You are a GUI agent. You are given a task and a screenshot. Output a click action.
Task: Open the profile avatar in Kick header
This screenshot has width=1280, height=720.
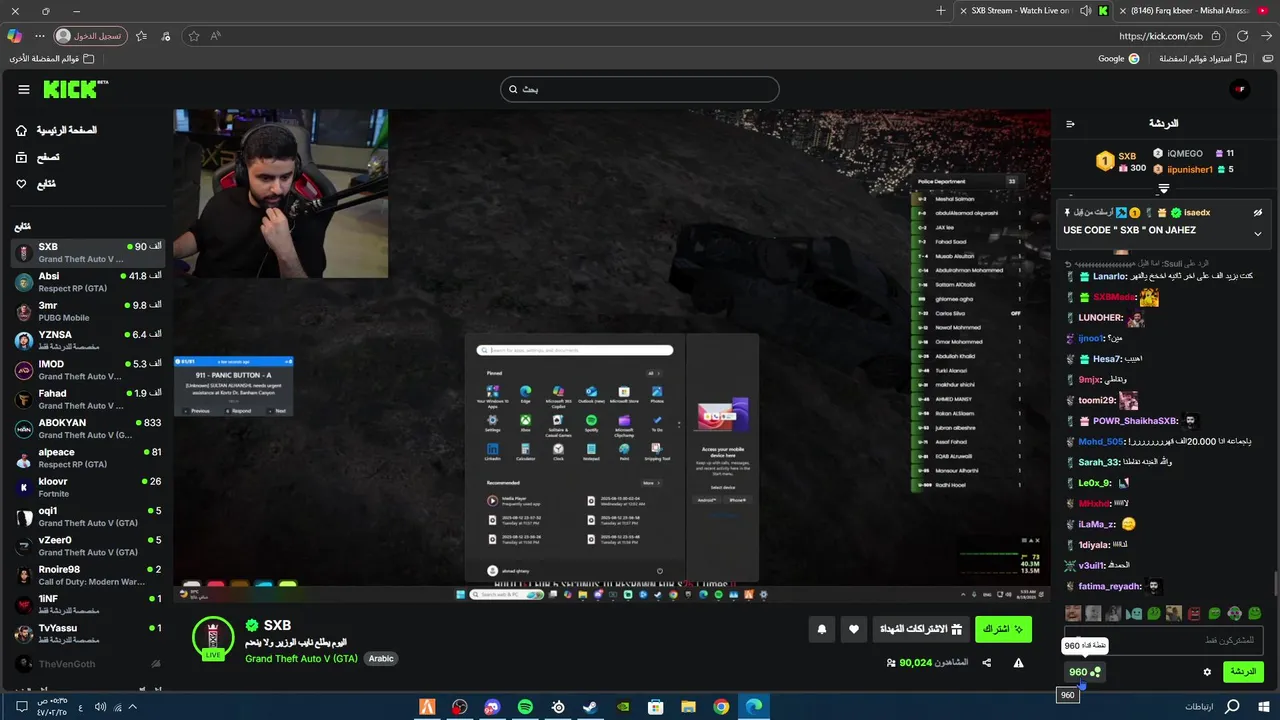1240,90
